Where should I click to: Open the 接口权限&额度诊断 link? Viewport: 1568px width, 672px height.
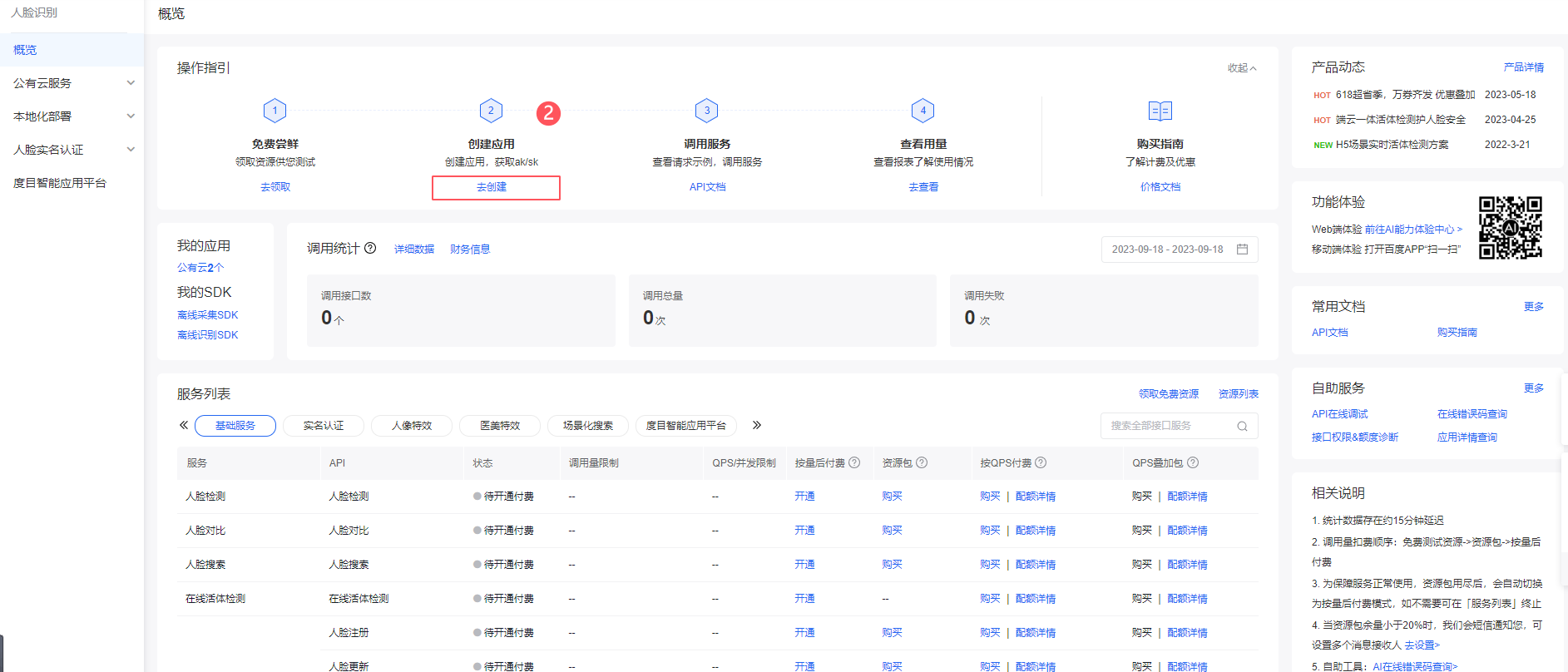tap(1355, 437)
